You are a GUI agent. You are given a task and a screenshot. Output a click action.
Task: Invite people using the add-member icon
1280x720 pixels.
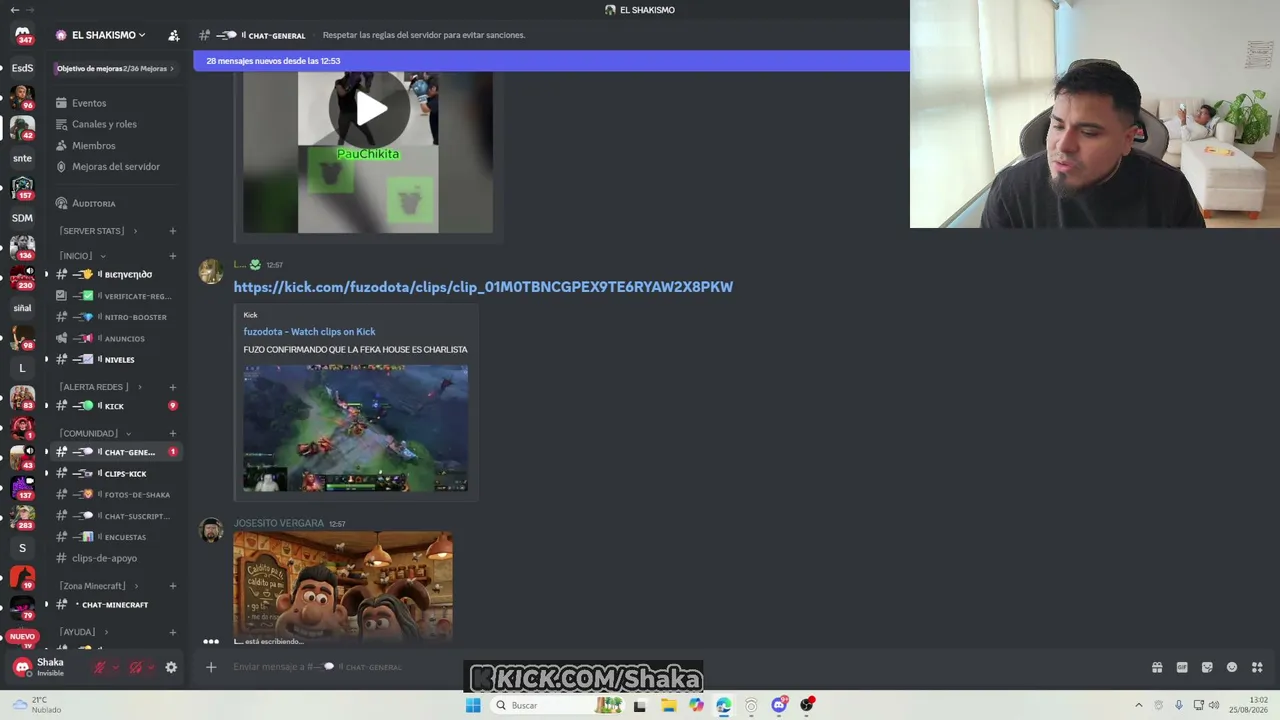(x=173, y=35)
